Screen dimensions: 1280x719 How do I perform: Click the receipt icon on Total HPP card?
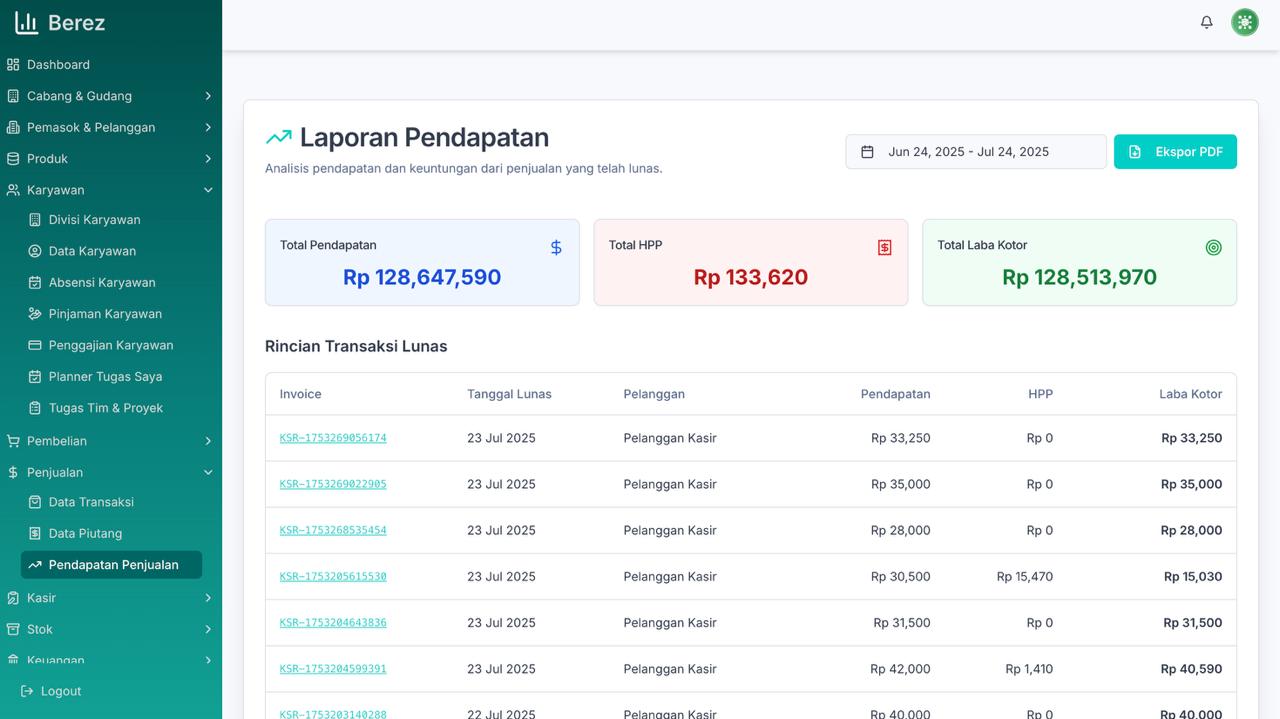click(884, 247)
